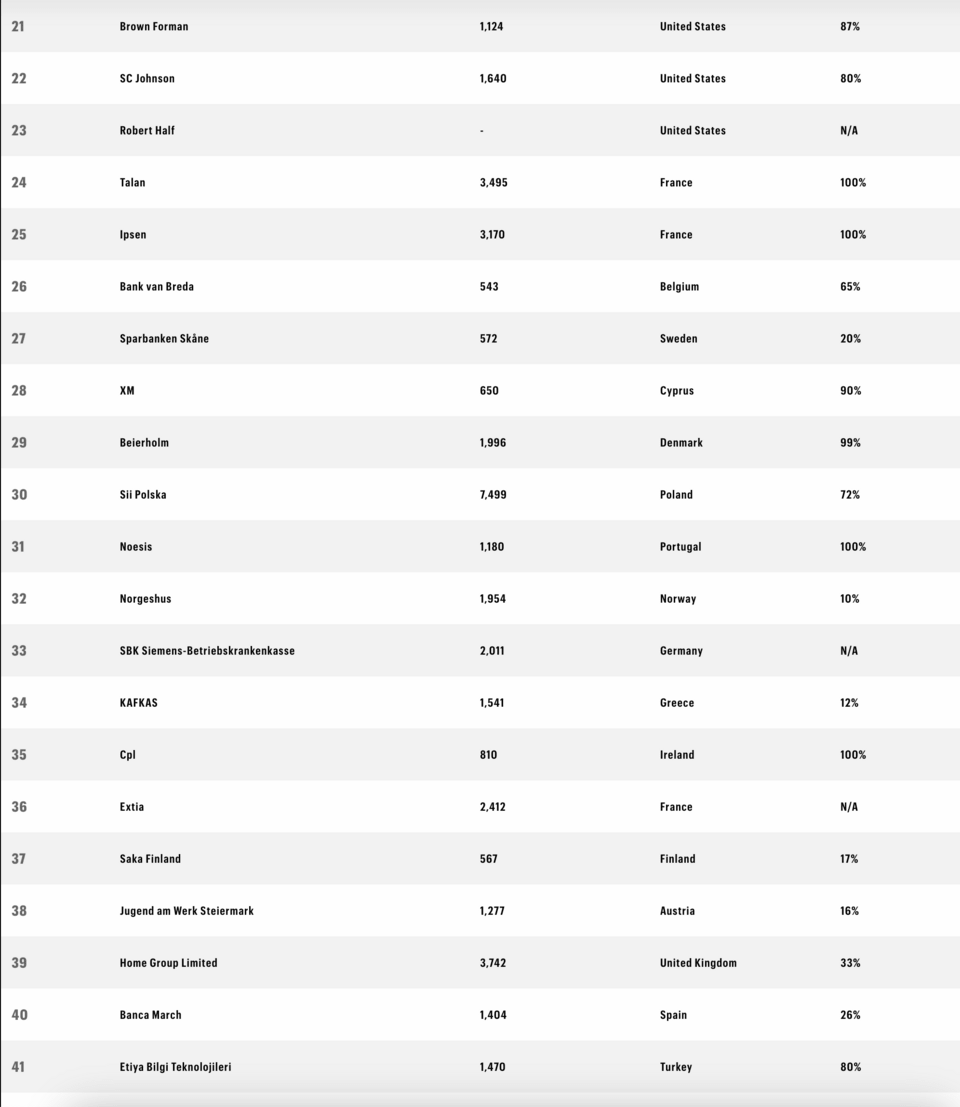Click the Noesis company name
Viewport: 960px width, 1107px height.
coord(136,546)
